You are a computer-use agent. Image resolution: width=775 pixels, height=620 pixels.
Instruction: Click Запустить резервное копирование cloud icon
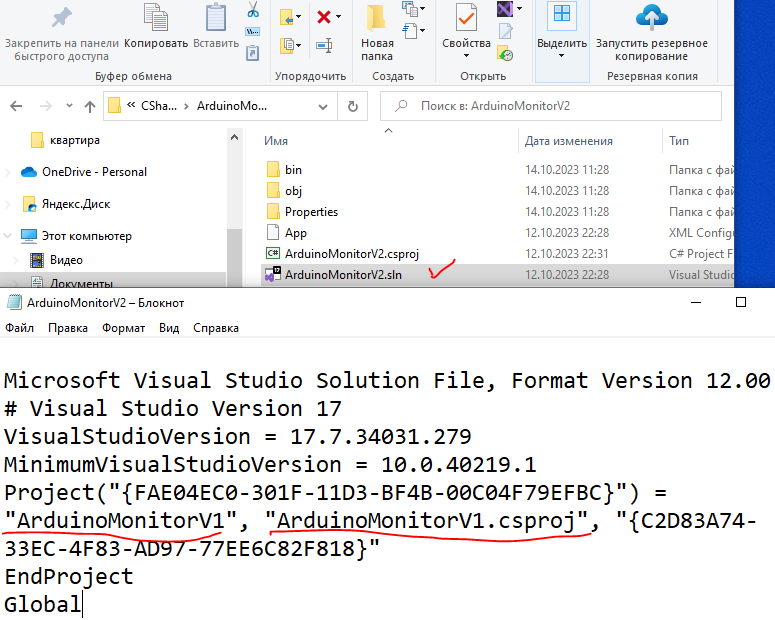651,18
